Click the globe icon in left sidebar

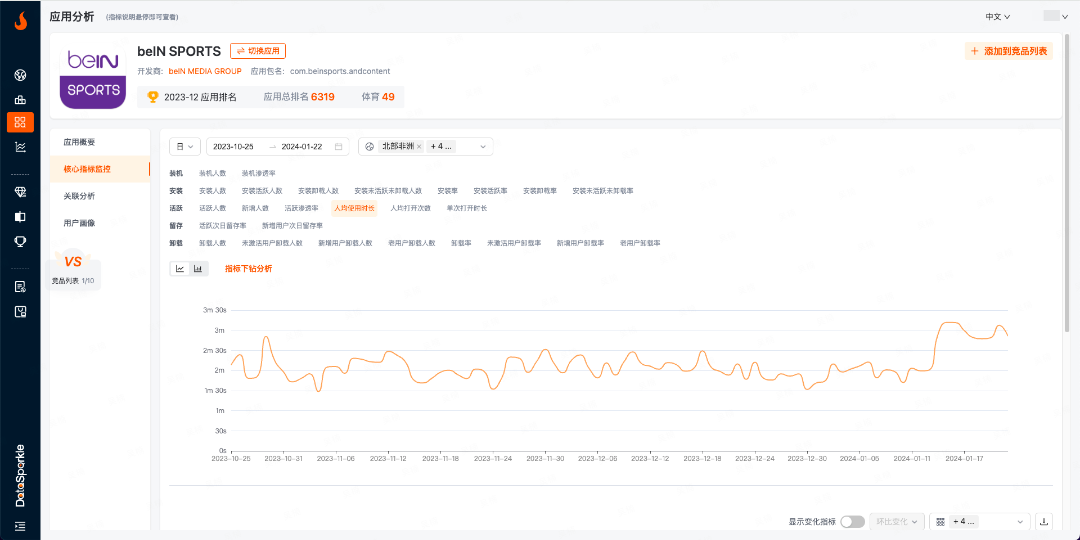[x=20, y=76]
